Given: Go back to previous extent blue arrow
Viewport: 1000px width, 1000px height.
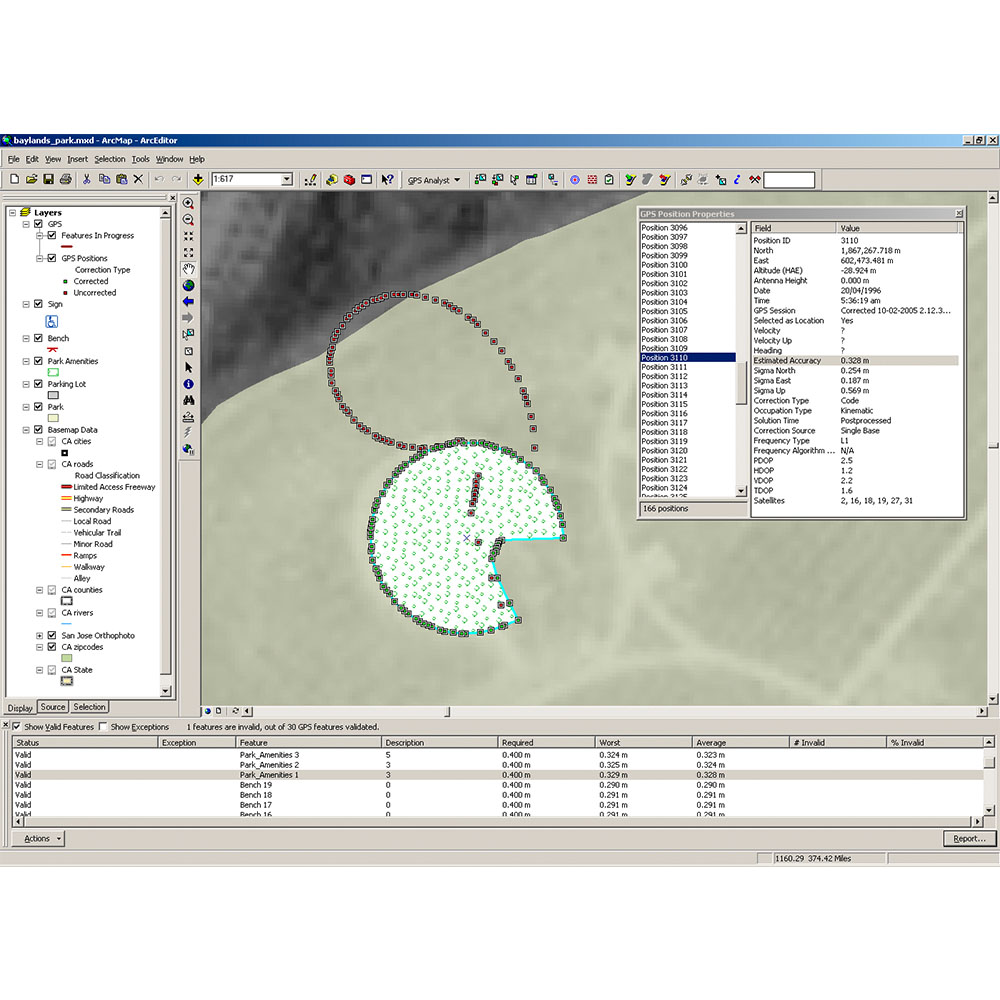Looking at the screenshot, I should coord(188,302).
